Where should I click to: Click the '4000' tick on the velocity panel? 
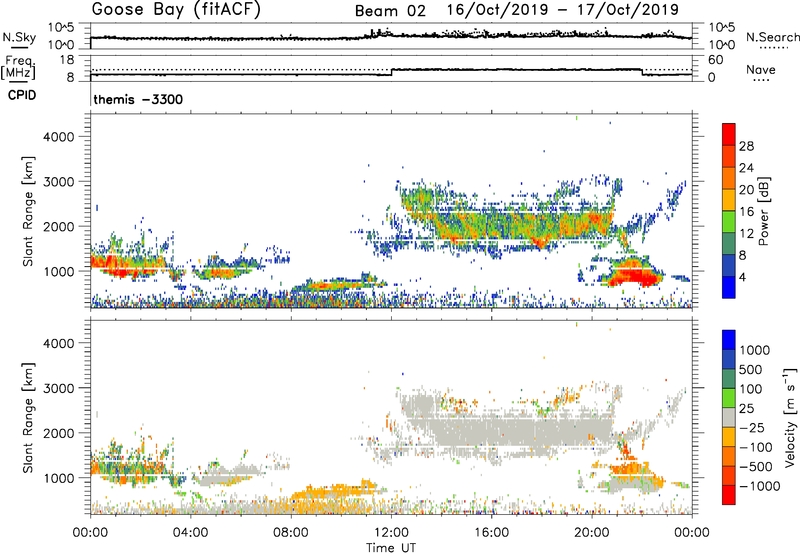click(59, 343)
